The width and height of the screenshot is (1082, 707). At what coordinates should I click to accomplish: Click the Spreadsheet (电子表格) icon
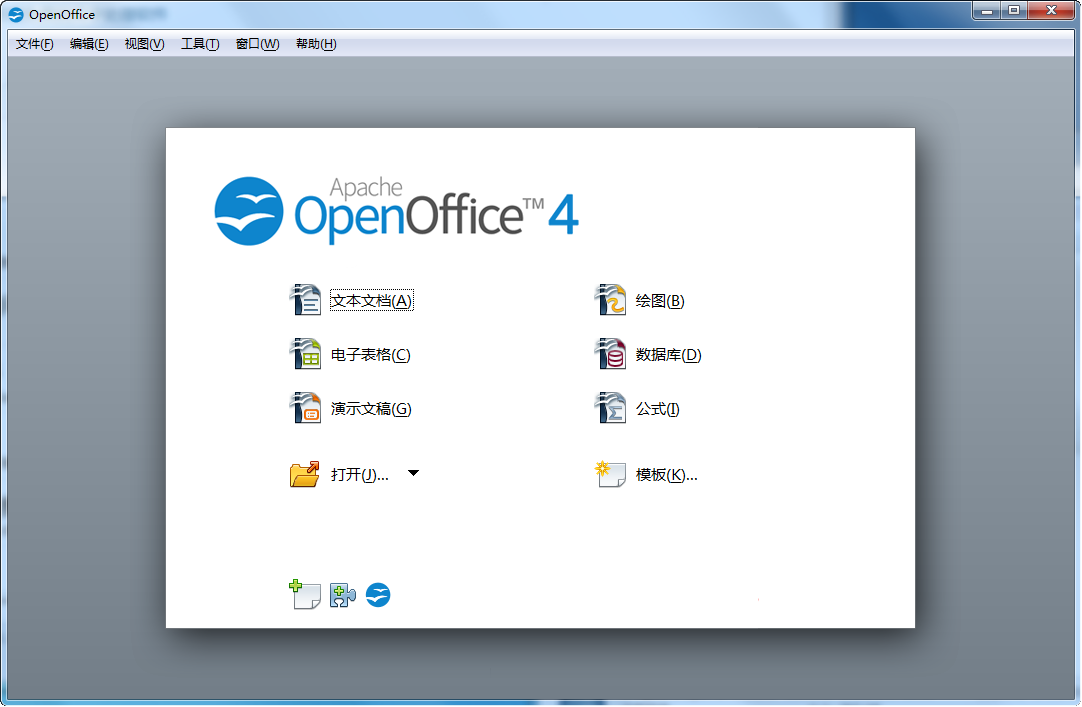pos(305,354)
